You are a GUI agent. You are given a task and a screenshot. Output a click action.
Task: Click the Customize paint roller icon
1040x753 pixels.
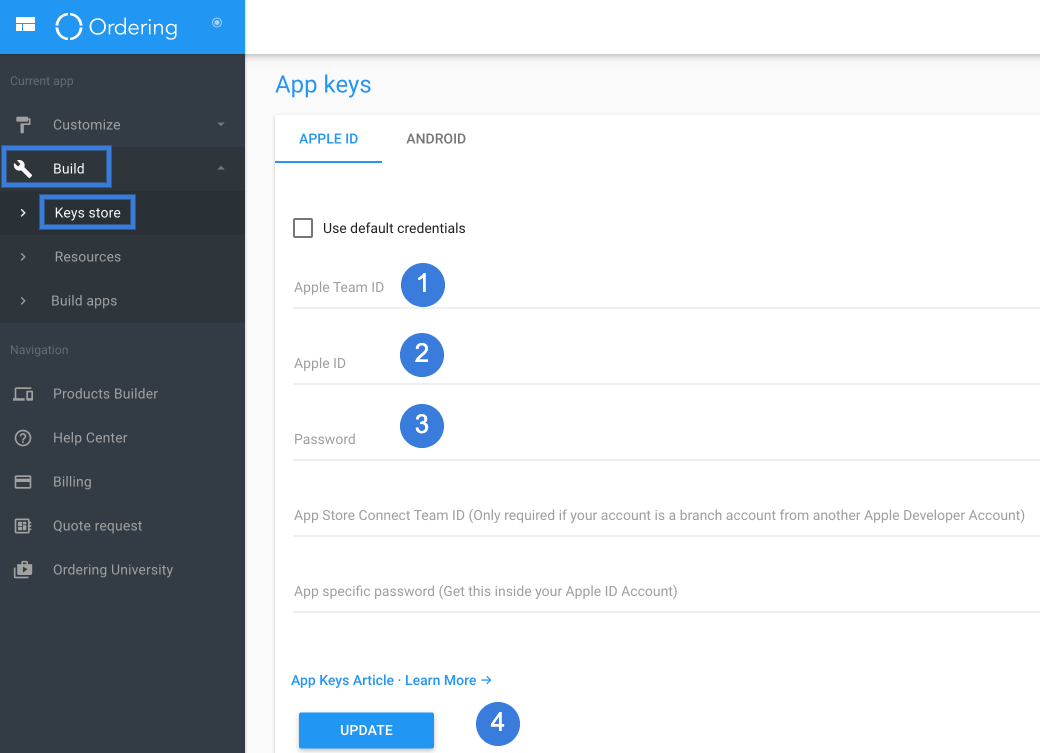(x=23, y=125)
